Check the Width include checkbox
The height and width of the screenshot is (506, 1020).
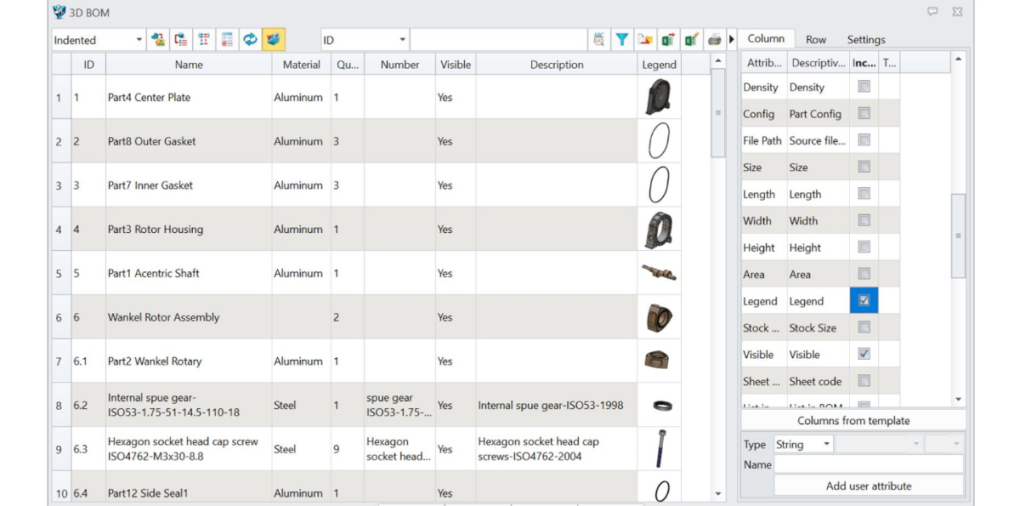pos(864,220)
